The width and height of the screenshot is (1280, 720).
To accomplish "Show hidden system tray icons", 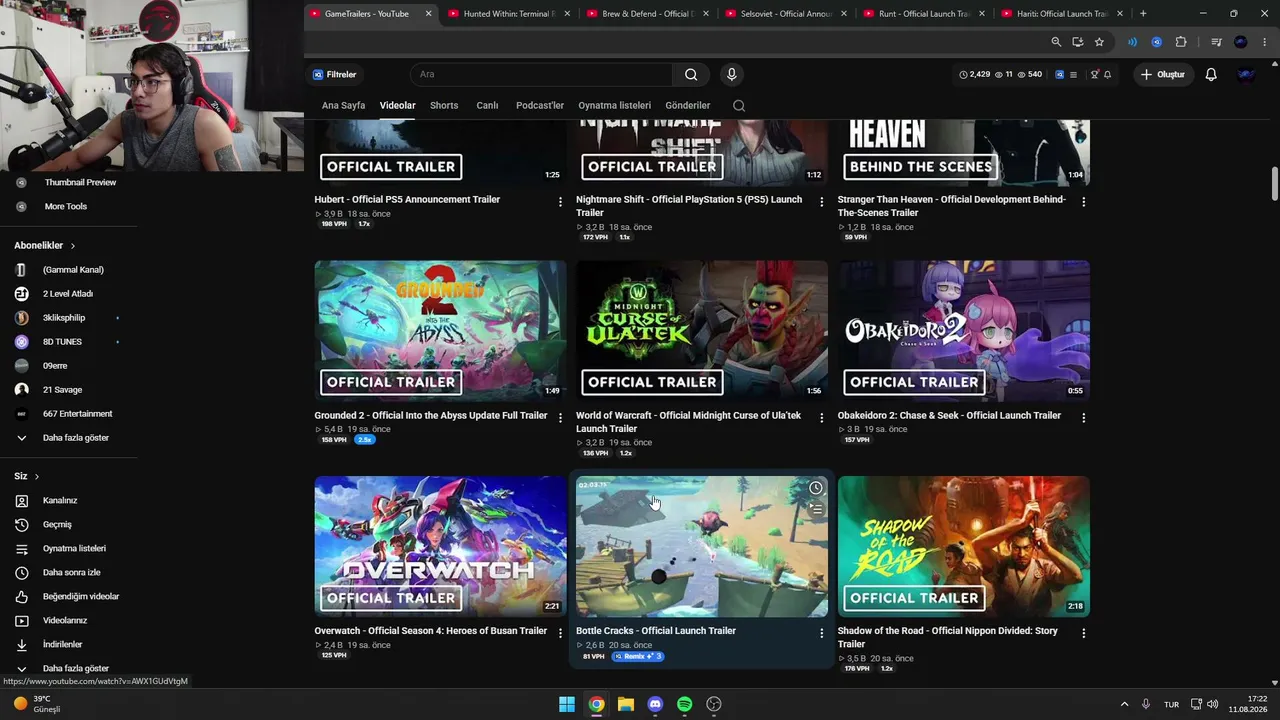I will click(x=1124, y=704).
